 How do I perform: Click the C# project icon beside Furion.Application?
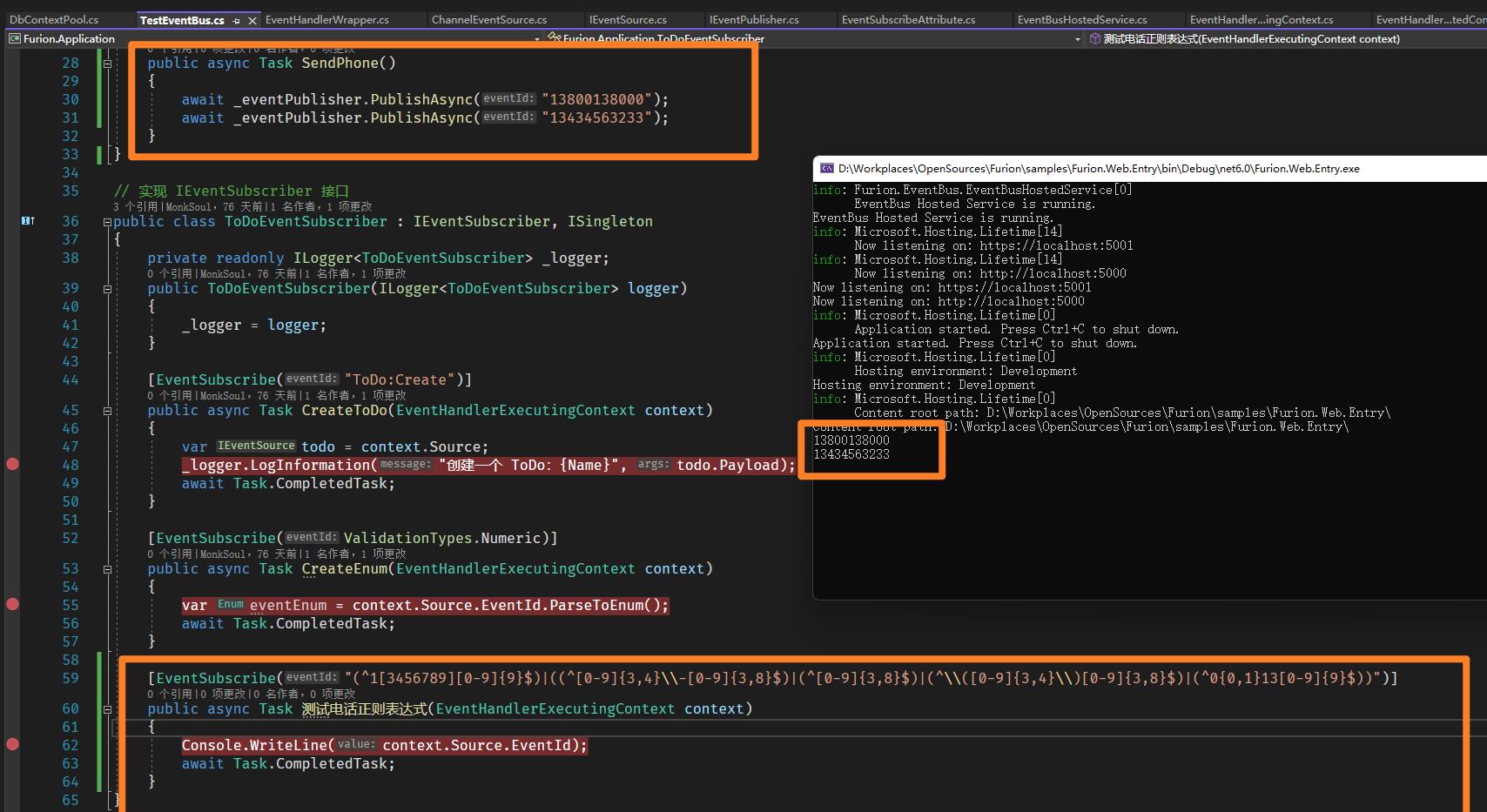15,39
